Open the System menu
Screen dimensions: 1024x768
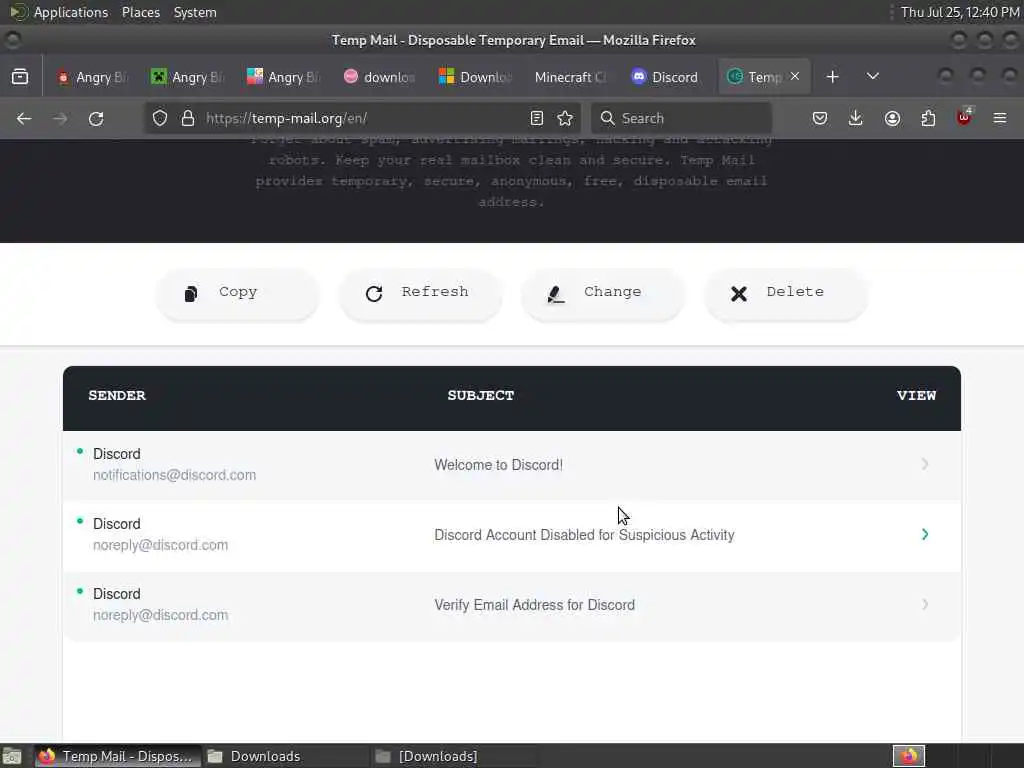(x=195, y=12)
